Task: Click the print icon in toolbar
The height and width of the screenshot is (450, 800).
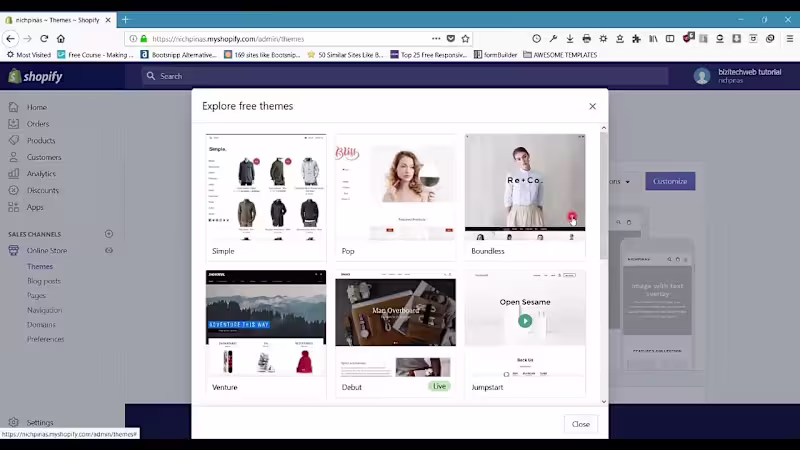Action: pos(586,39)
